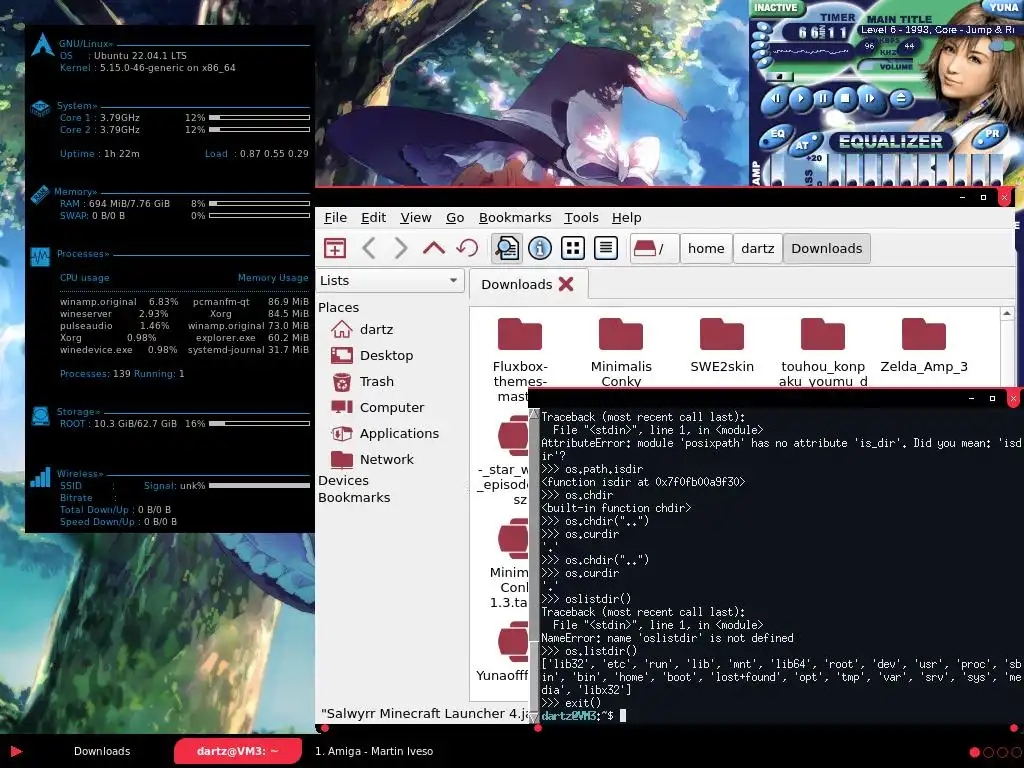Image resolution: width=1024 pixels, height=768 pixels.
Task: Skip to next track in Winamp
Action: point(869,99)
